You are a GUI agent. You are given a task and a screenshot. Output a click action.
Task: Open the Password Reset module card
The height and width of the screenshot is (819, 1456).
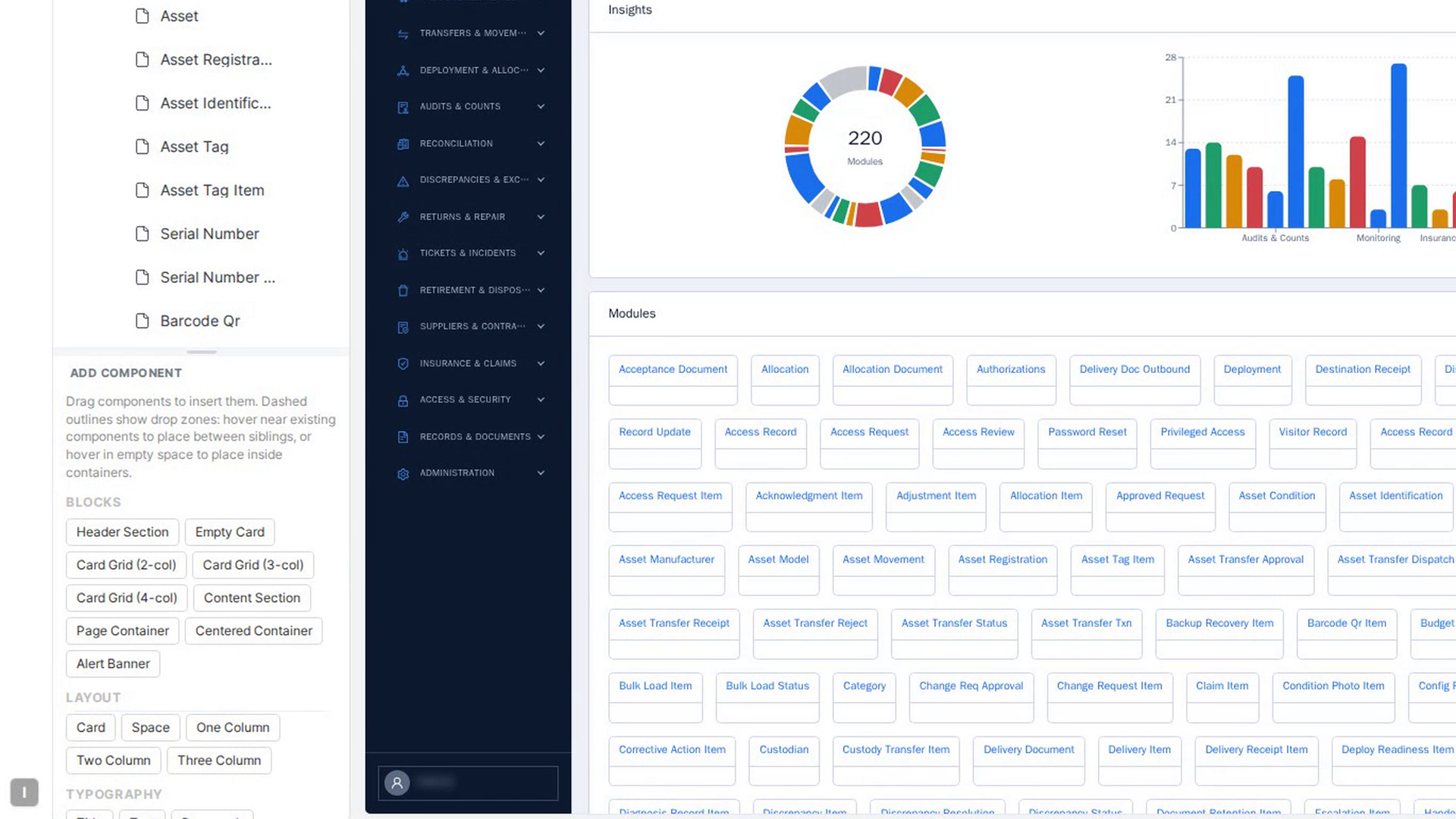(x=1087, y=443)
